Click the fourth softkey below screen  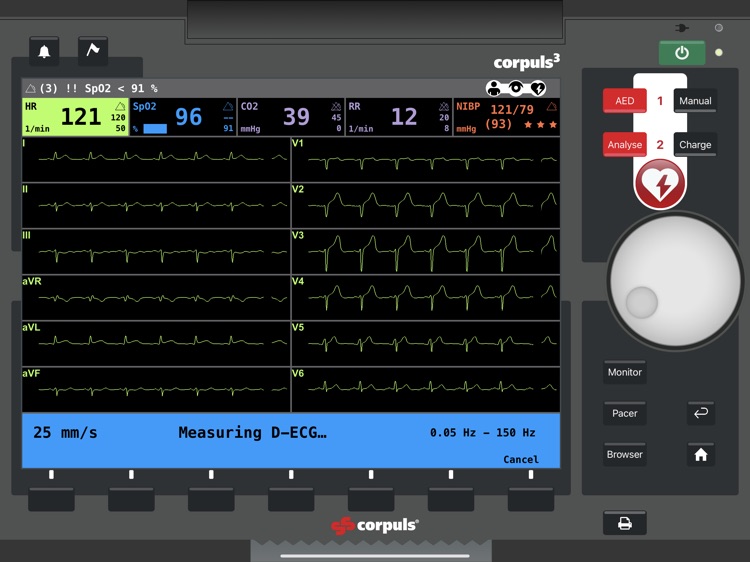pyautogui.click(x=291, y=499)
